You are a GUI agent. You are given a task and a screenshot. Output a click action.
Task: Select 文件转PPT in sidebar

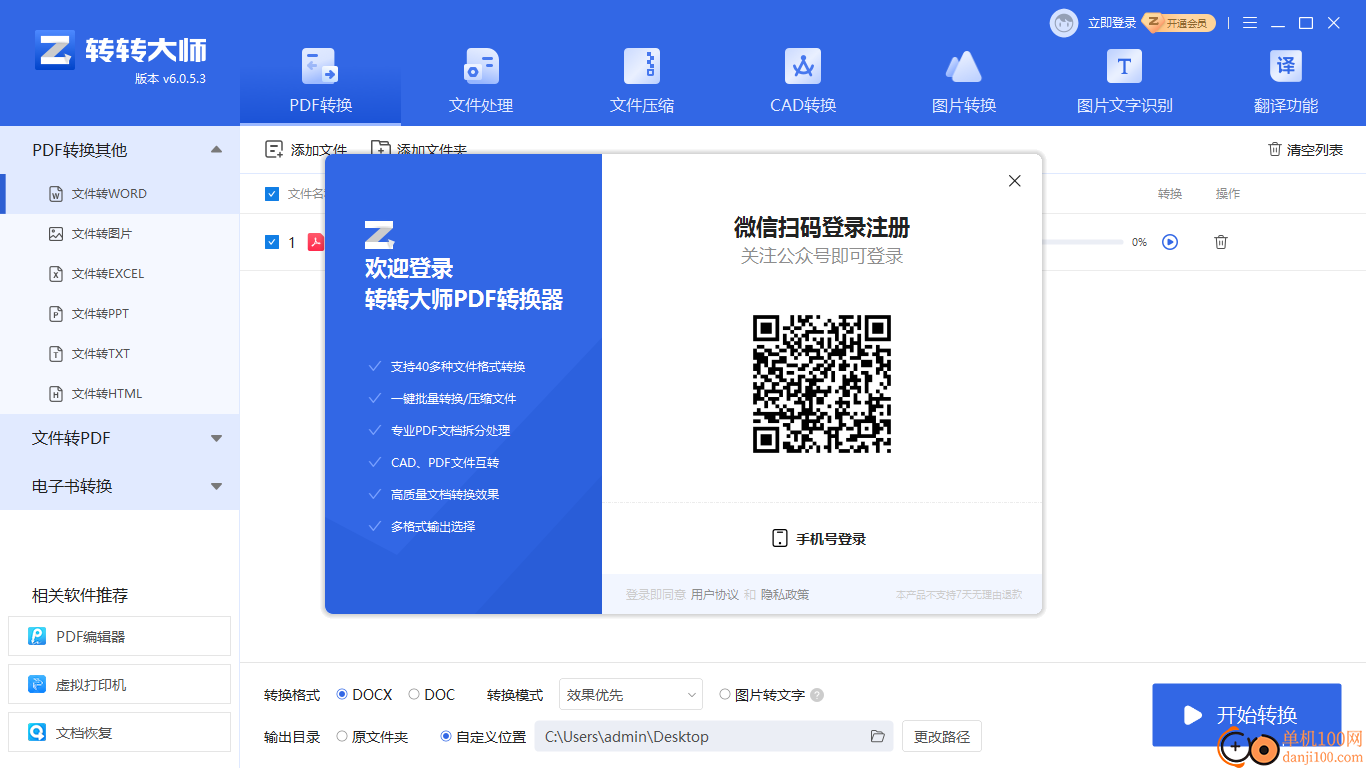(x=120, y=314)
